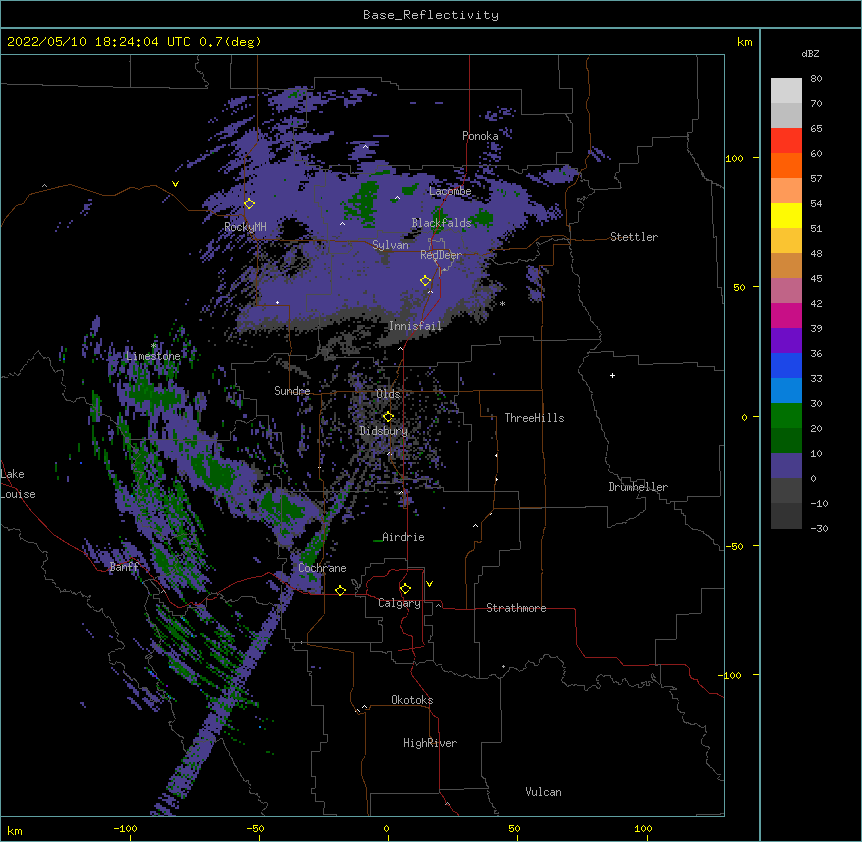Click the Ponoka city label
The width and height of the screenshot is (862, 842).
coord(480,136)
